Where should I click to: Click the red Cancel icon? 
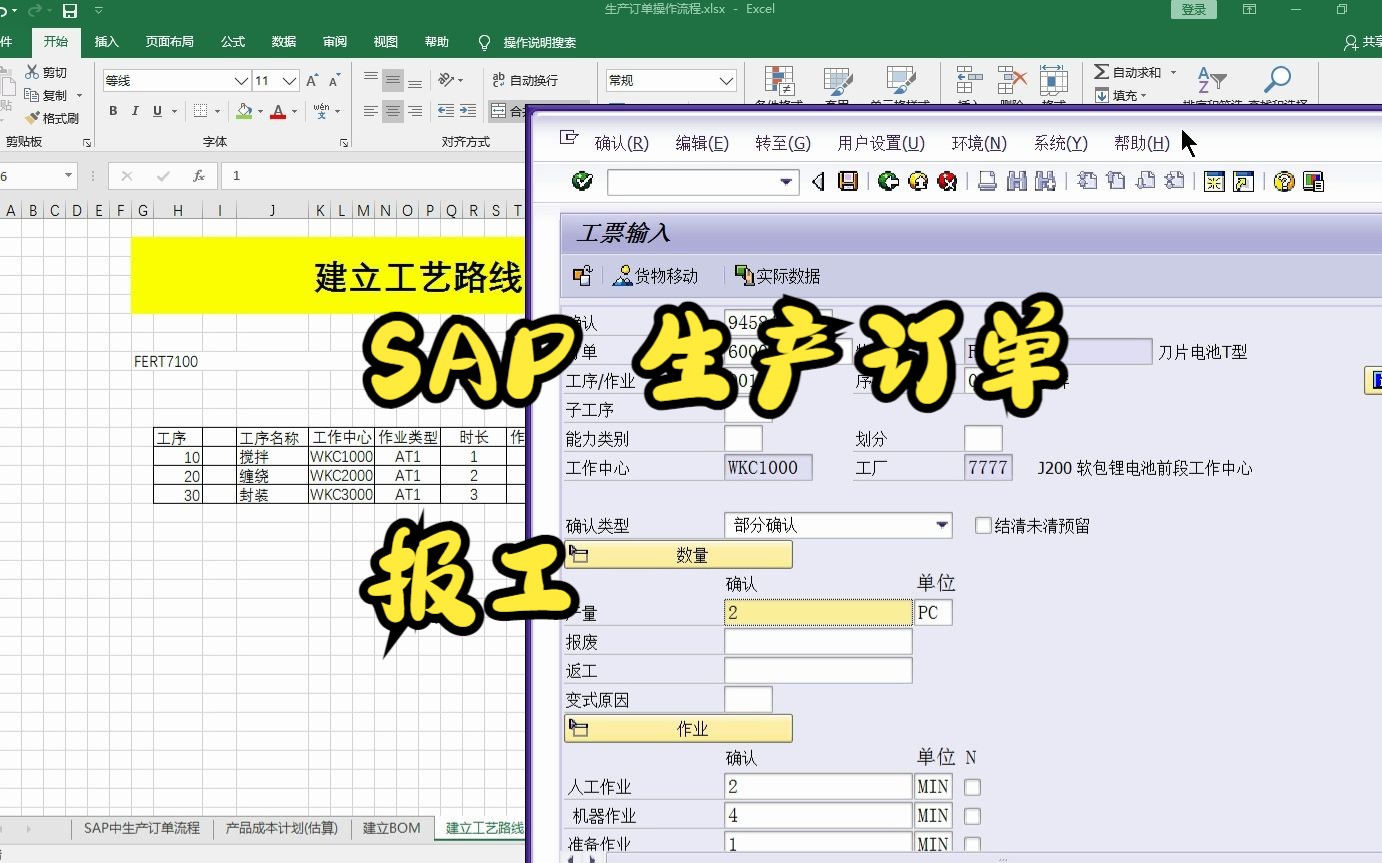(946, 181)
